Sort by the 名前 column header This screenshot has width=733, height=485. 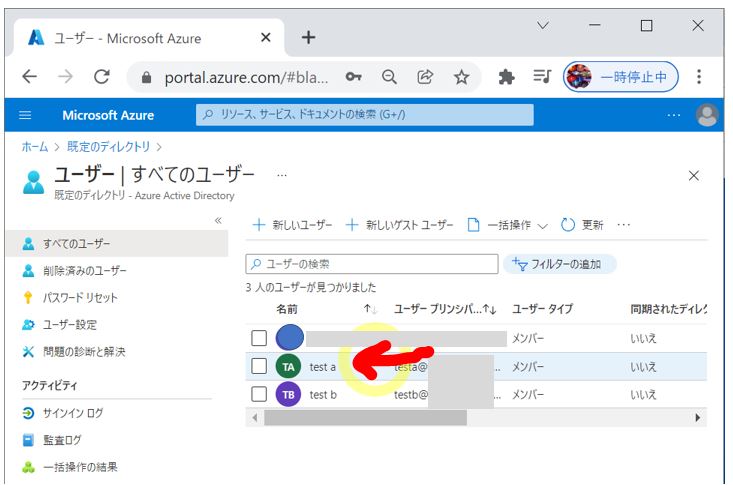click(x=287, y=309)
